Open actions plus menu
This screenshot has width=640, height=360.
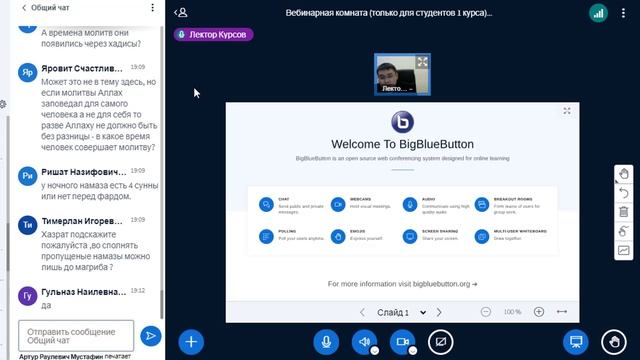(191, 342)
